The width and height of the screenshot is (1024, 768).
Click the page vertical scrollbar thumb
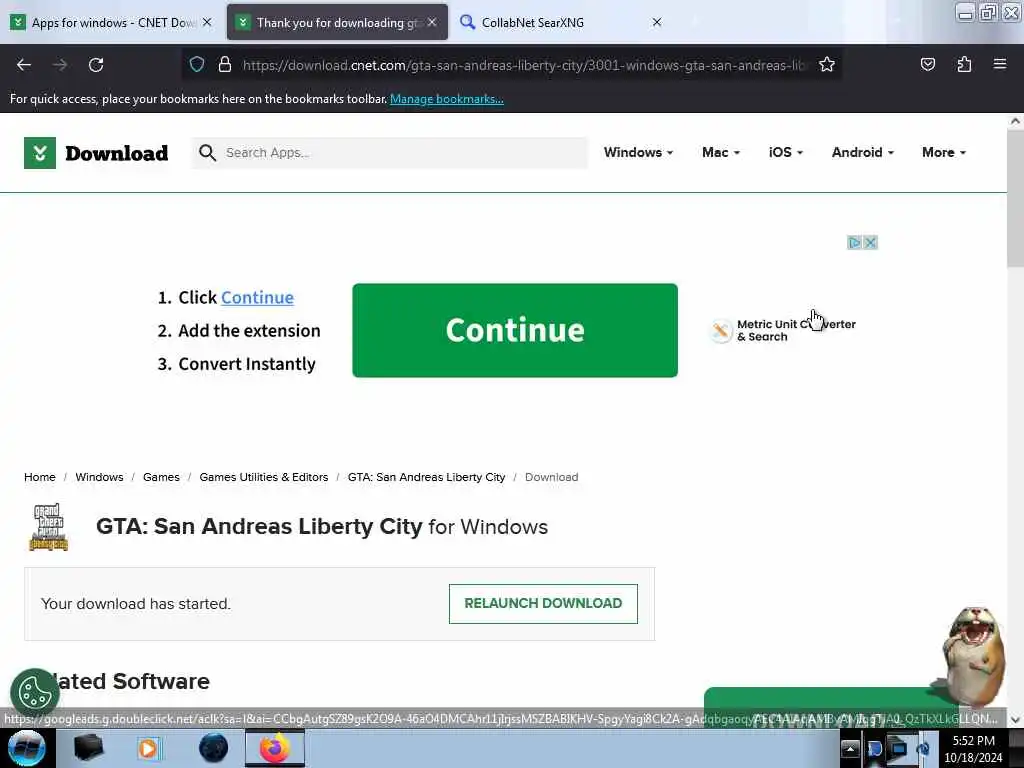click(1015, 198)
